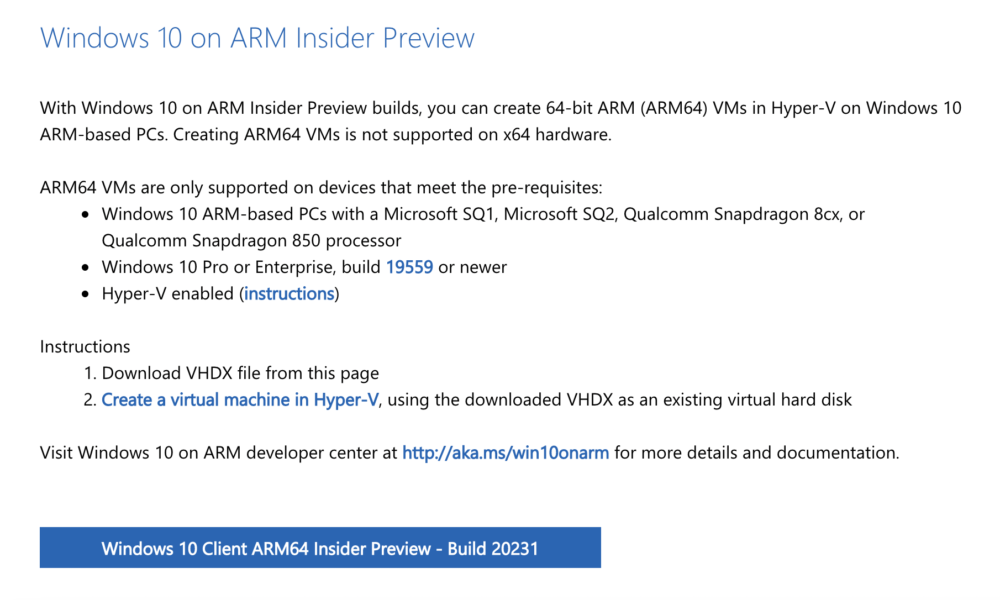Image resolution: width=1000 pixels, height=600 pixels.
Task: Click the Visit Windows 10 on ARM developer center text
Action: 219,453
